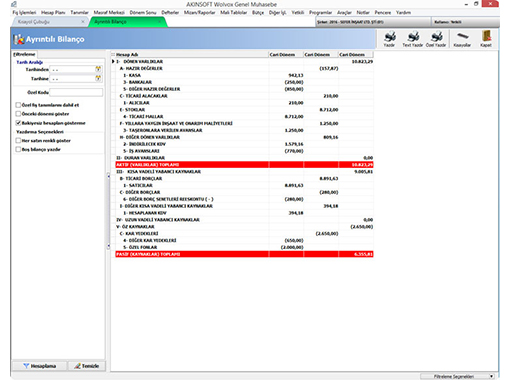Image resolution: width=510 pixels, height=380 pixels.
Task: Select the 5- ÖZEL FONLAR row
Action: (x=244, y=247)
